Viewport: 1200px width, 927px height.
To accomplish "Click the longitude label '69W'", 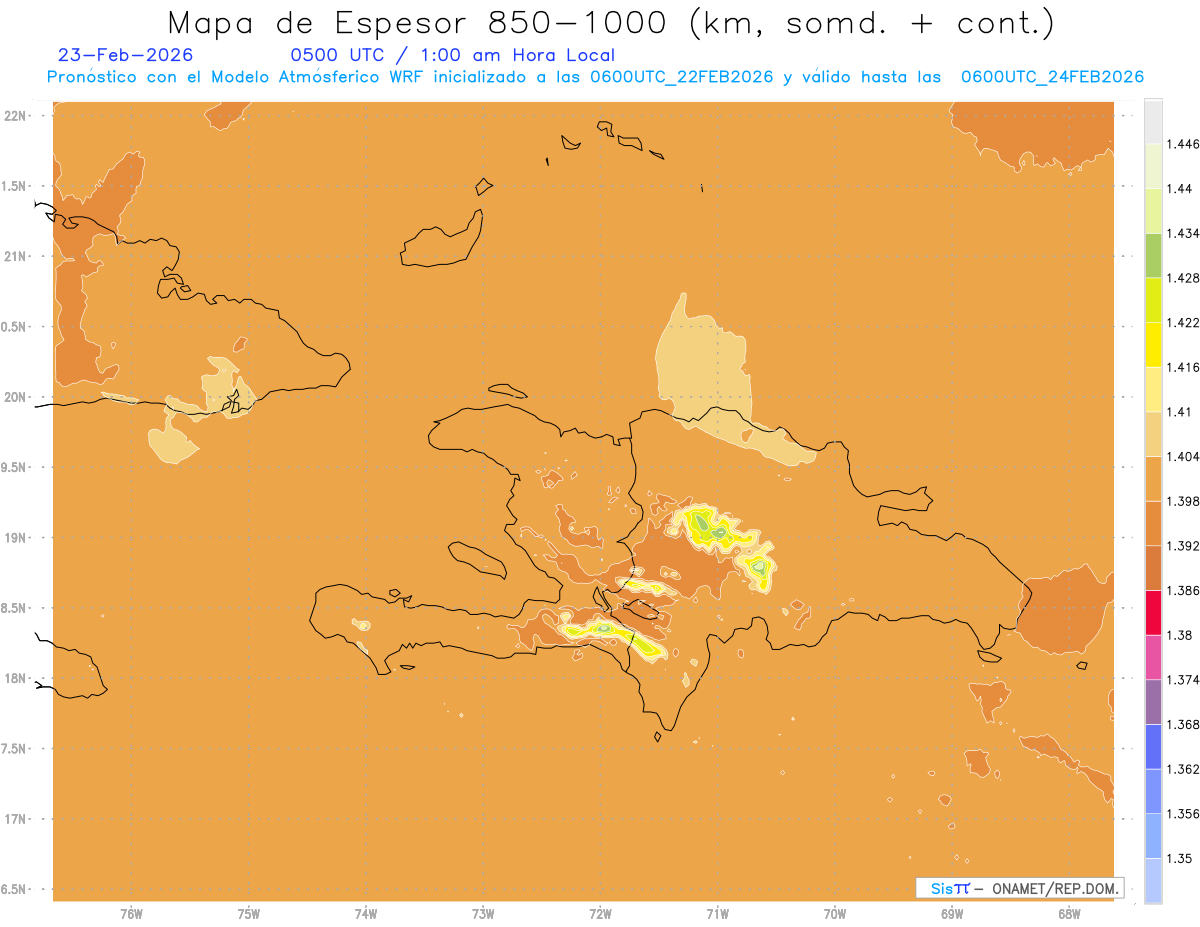I will tap(952, 914).
